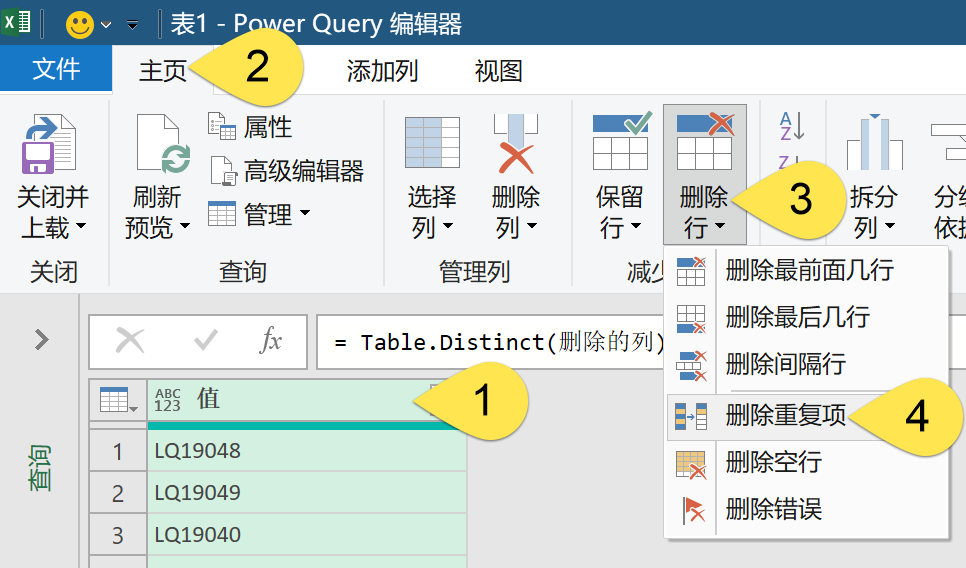Click the 删除最前面几行 menu icon

[x=691, y=272]
